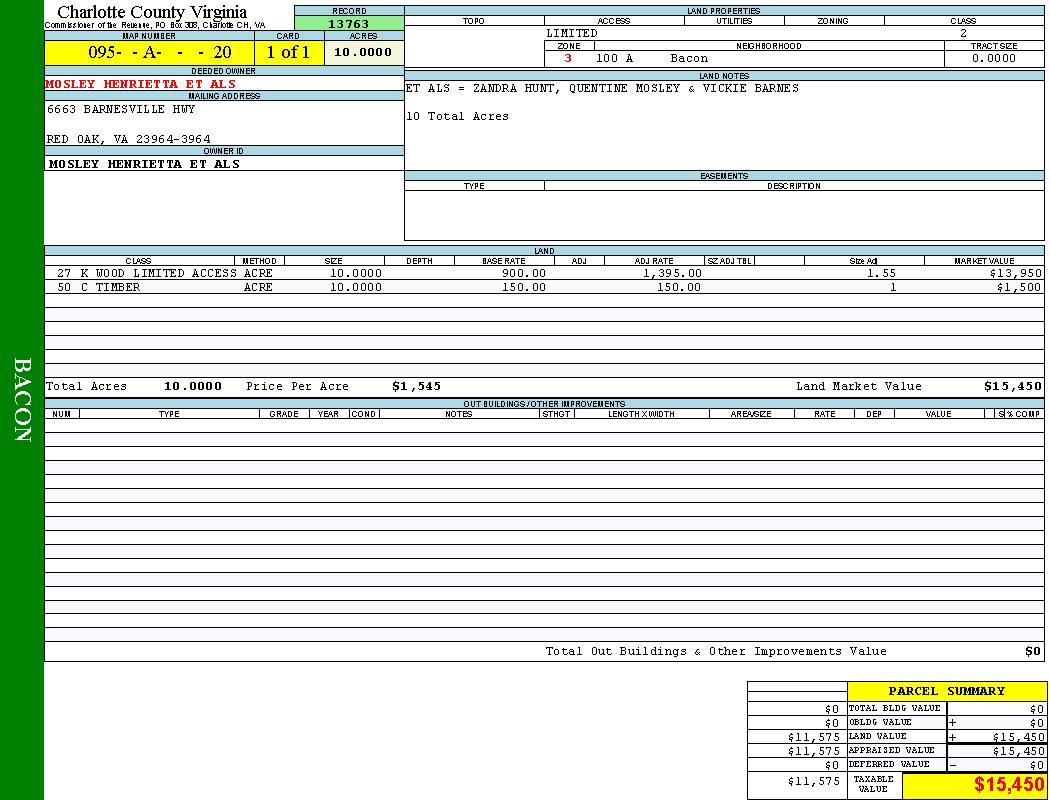1050x800 pixels.
Task: Click the 1.55 size adjustment value
Action: [x=881, y=273]
